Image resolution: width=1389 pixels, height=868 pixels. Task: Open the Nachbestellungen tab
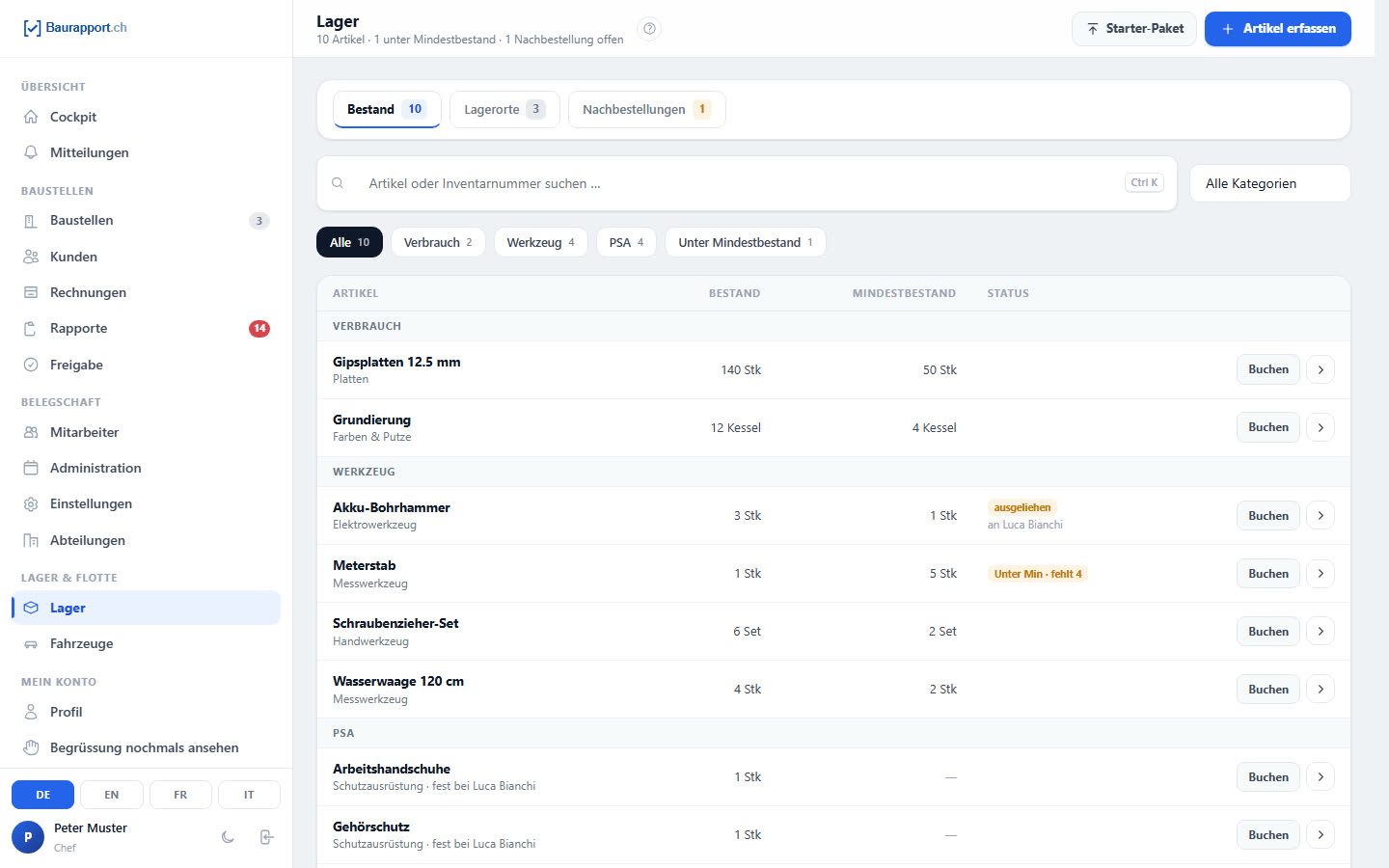pyautogui.click(x=646, y=109)
